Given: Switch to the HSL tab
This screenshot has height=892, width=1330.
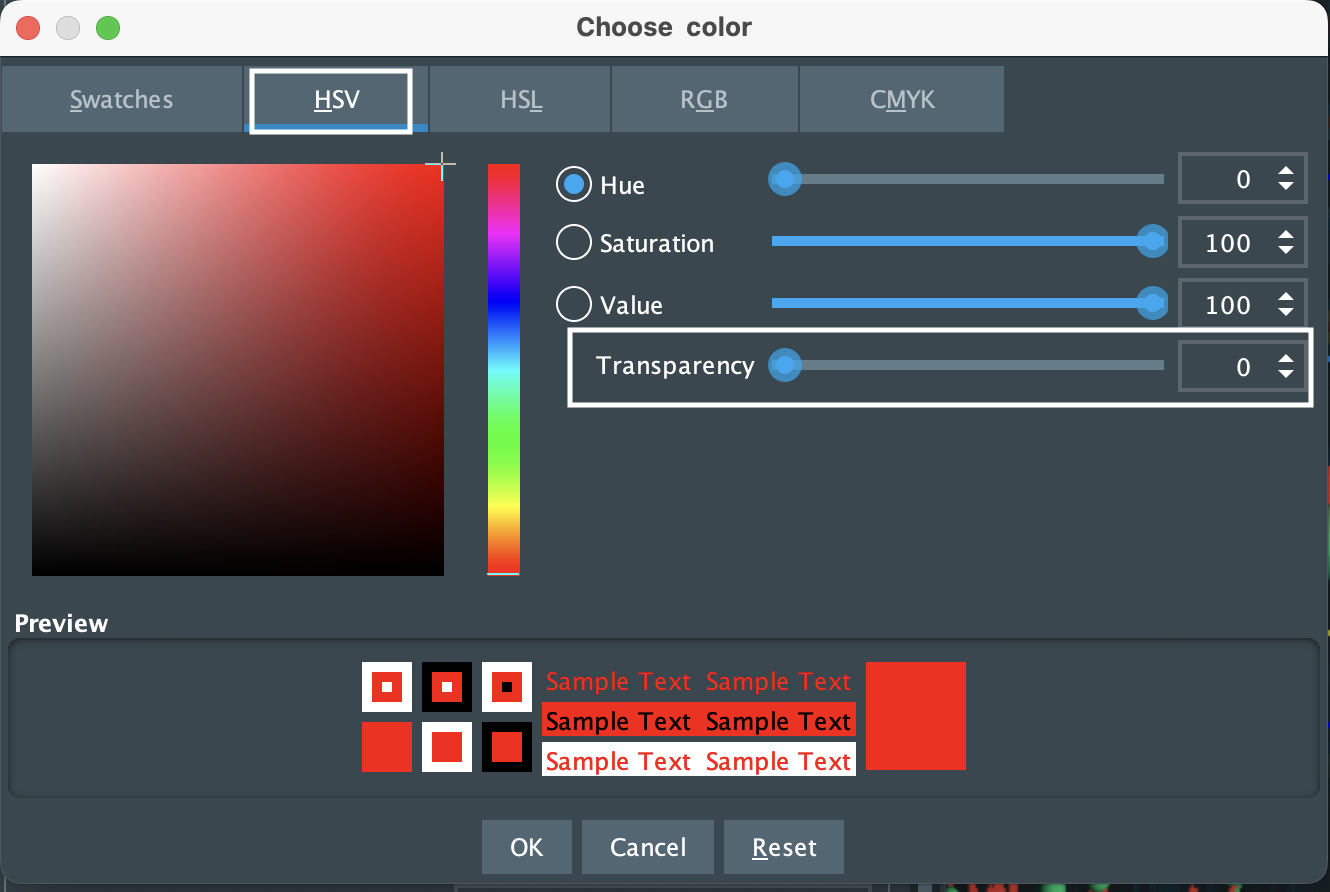Looking at the screenshot, I should pos(519,99).
